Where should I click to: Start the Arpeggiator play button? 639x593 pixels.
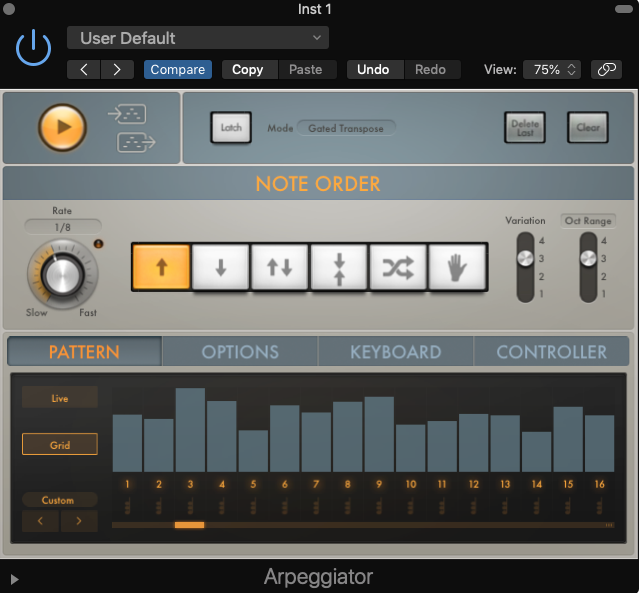62,128
